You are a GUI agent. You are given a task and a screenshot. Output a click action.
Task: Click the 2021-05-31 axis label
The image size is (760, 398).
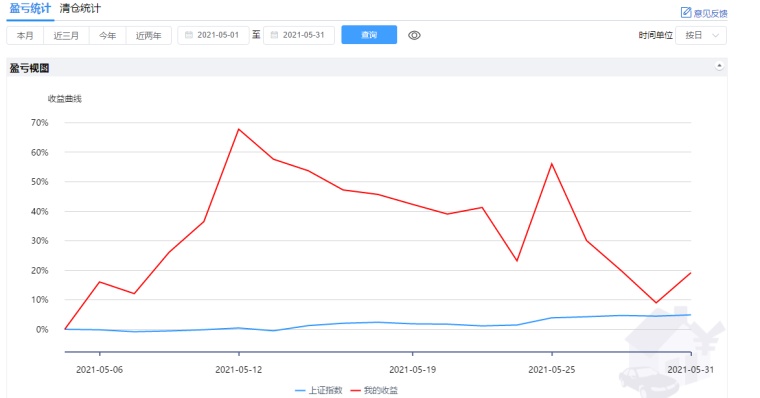coord(691,369)
